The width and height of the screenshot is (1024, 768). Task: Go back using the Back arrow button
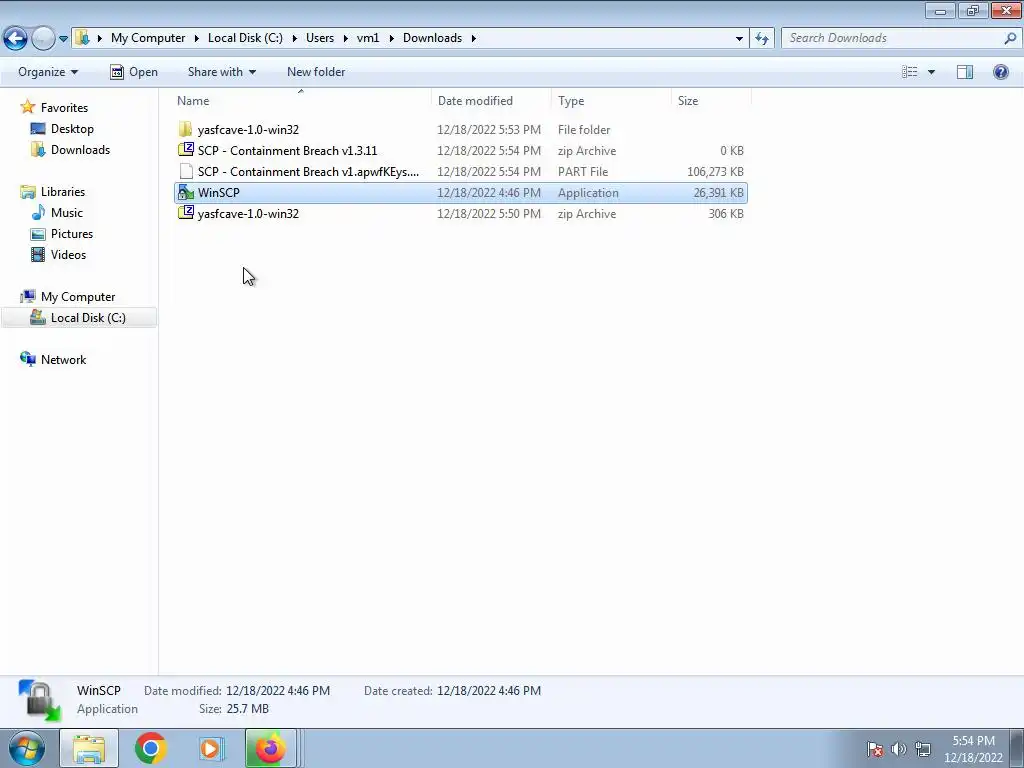coord(16,38)
